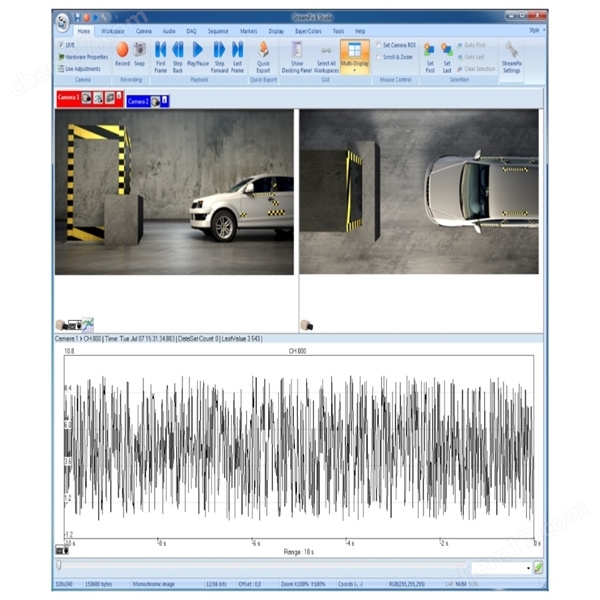The width and height of the screenshot is (600, 600).
Task: Click second module icon in Camera 1 tab
Action: pyautogui.click(x=98, y=98)
